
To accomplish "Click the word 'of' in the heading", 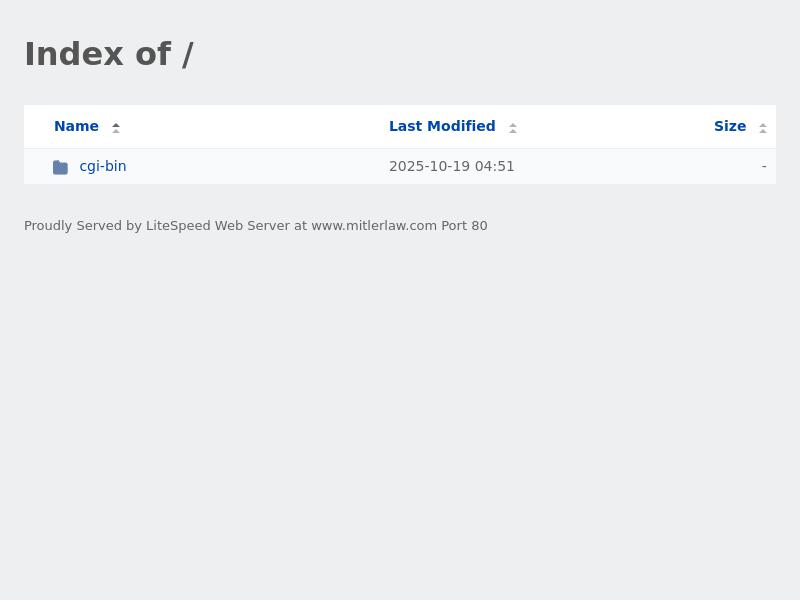I will tap(153, 54).
